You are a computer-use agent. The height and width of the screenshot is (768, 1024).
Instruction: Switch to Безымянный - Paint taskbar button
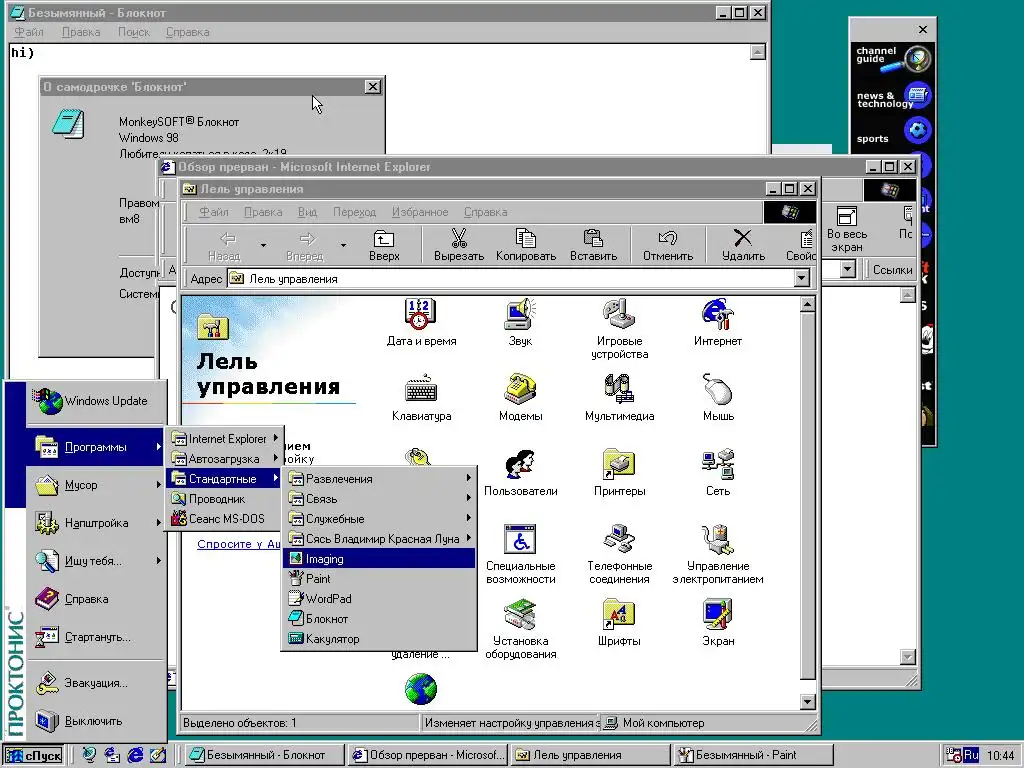pyautogui.click(x=754, y=756)
